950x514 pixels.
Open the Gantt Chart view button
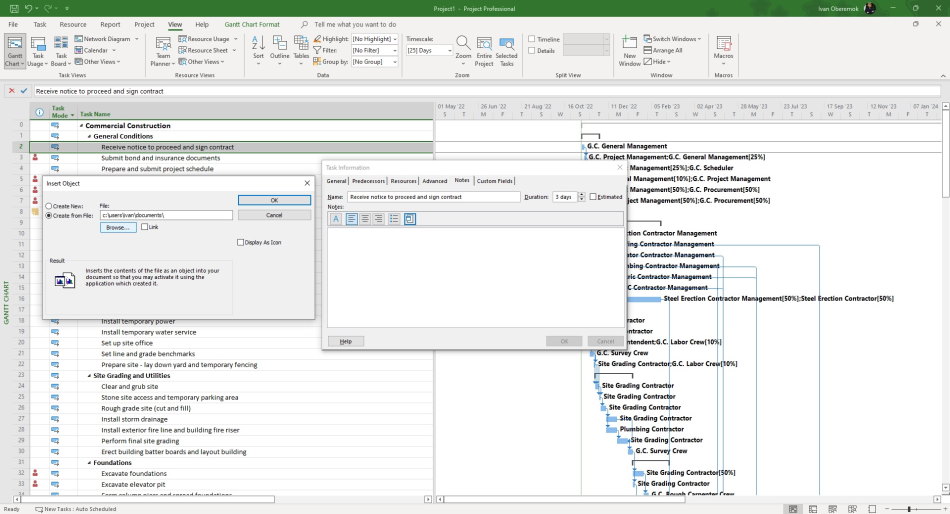coord(15,51)
